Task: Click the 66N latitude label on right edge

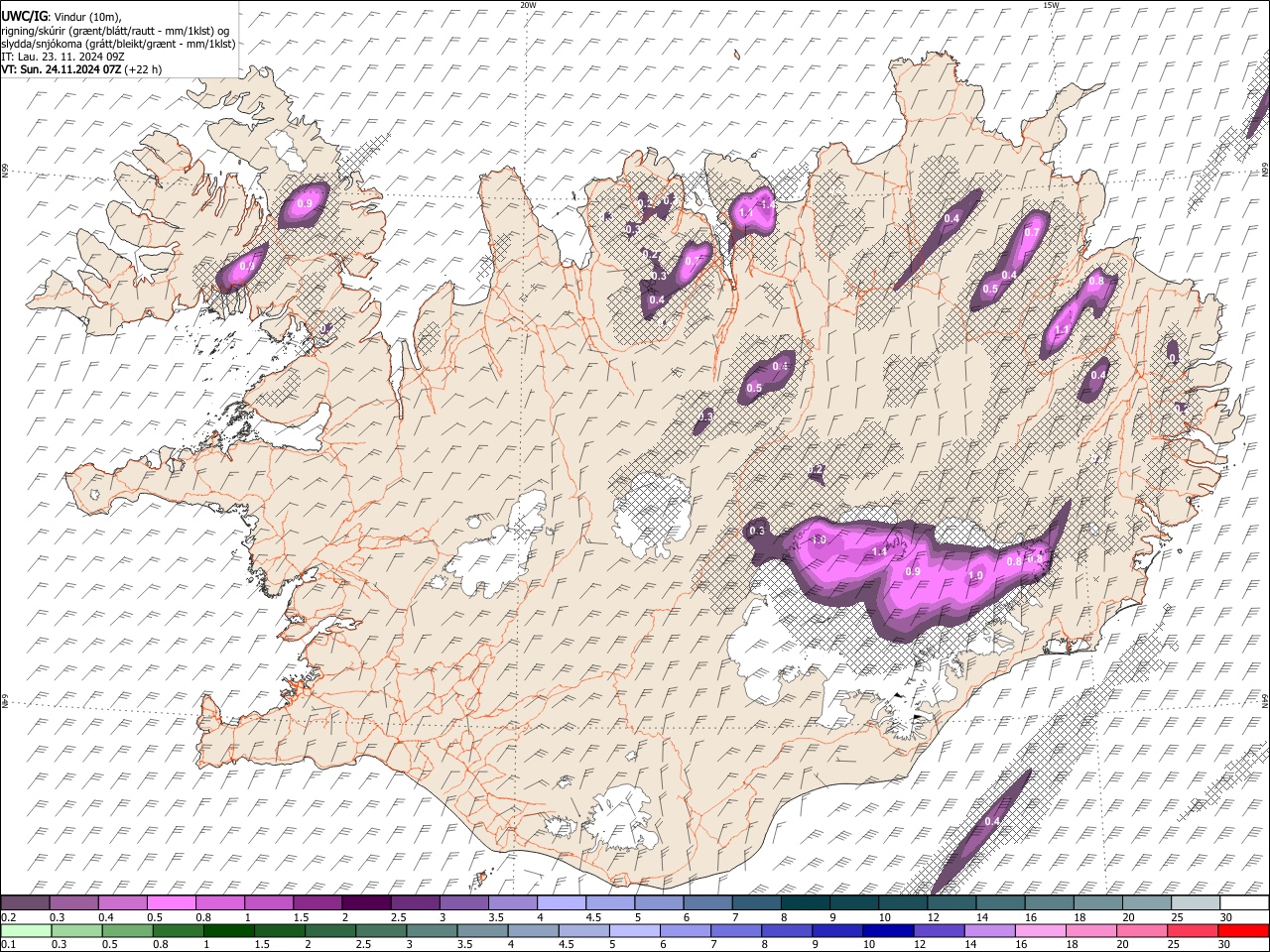Action: click(1265, 171)
